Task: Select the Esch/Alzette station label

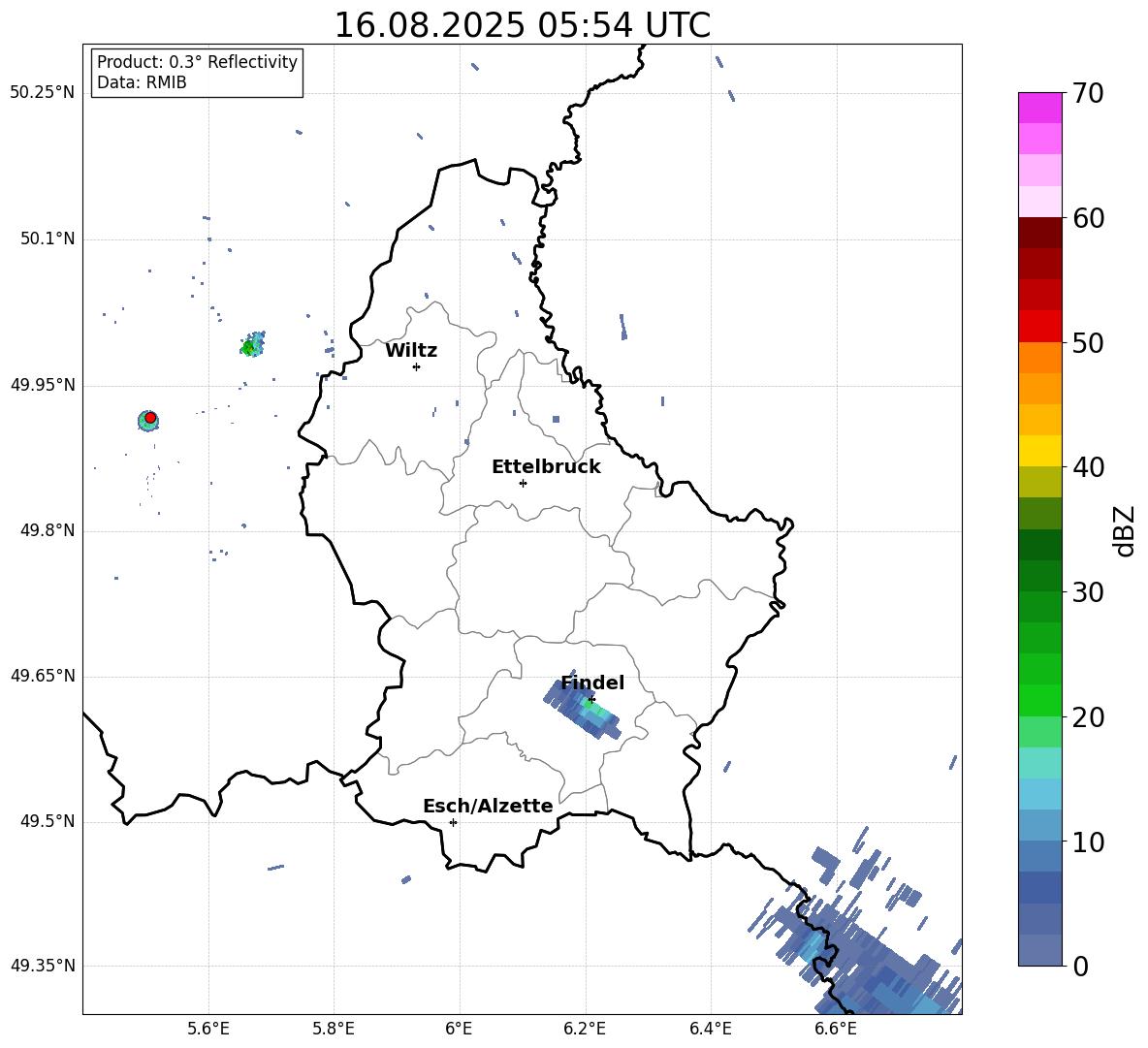Action: coord(488,806)
